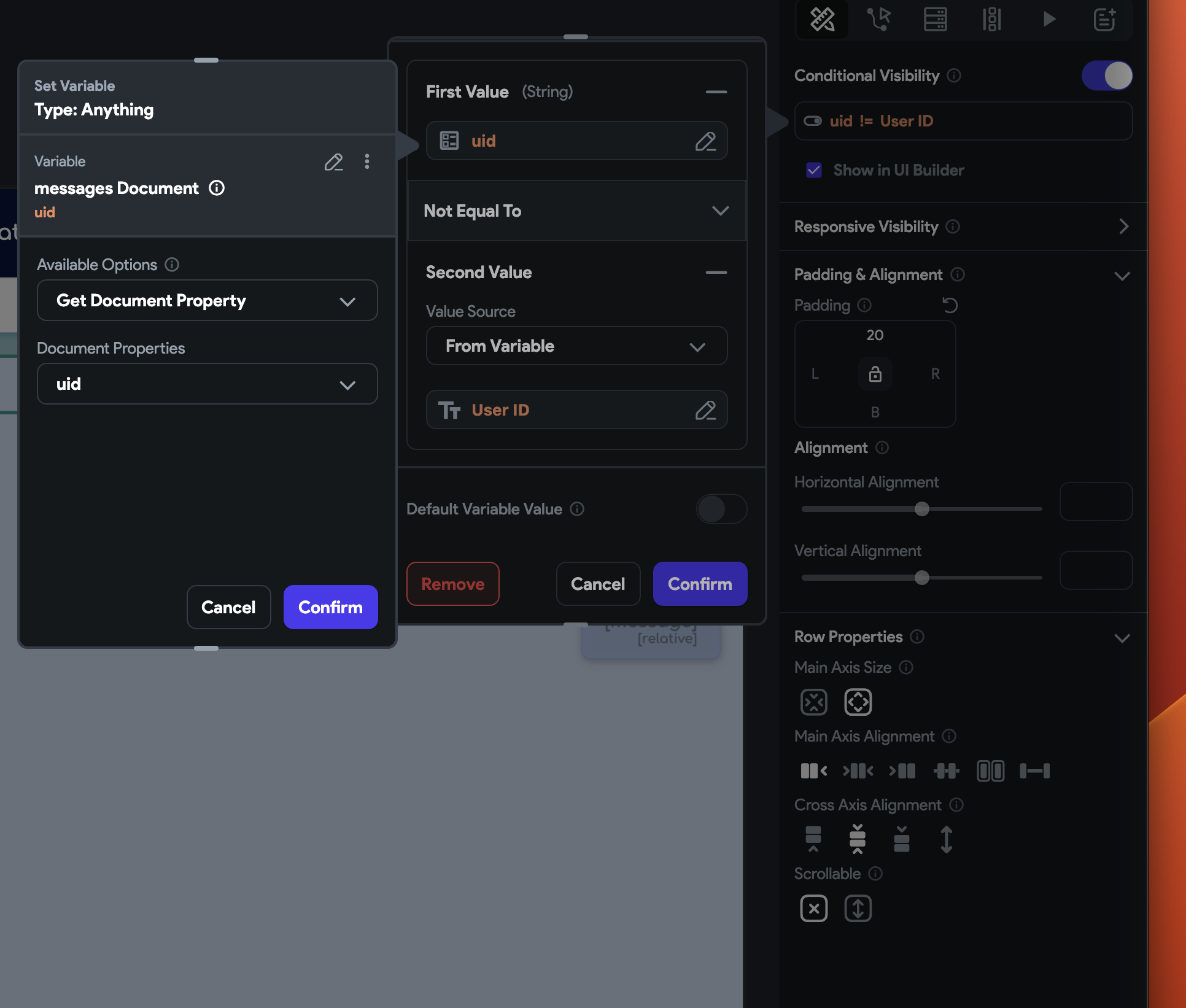Uncheck Show in UI Builder
Image resolution: width=1186 pixels, height=1008 pixels.
814,170
